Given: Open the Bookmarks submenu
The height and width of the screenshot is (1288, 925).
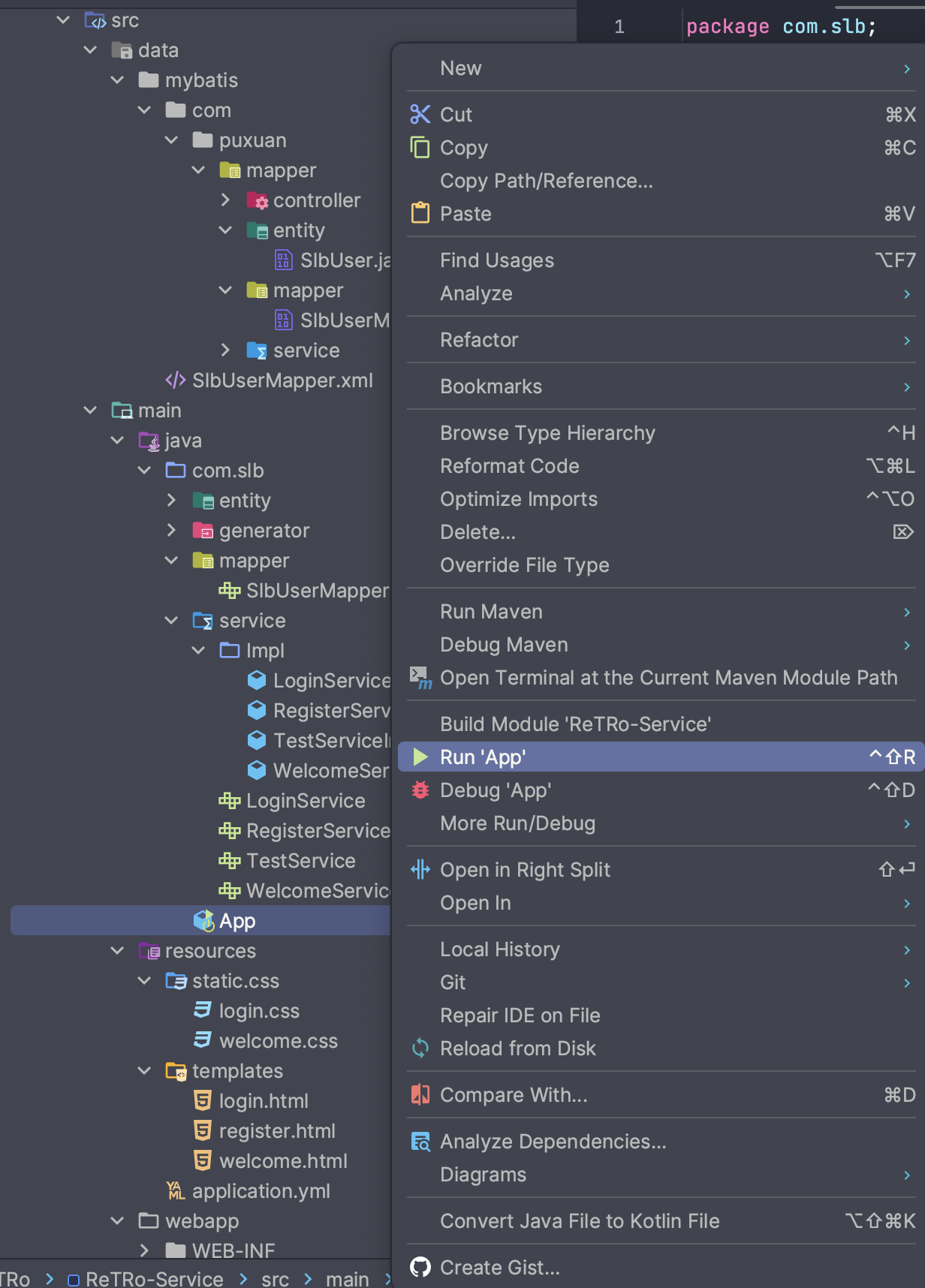Looking at the screenshot, I should [x=661, y=387].
